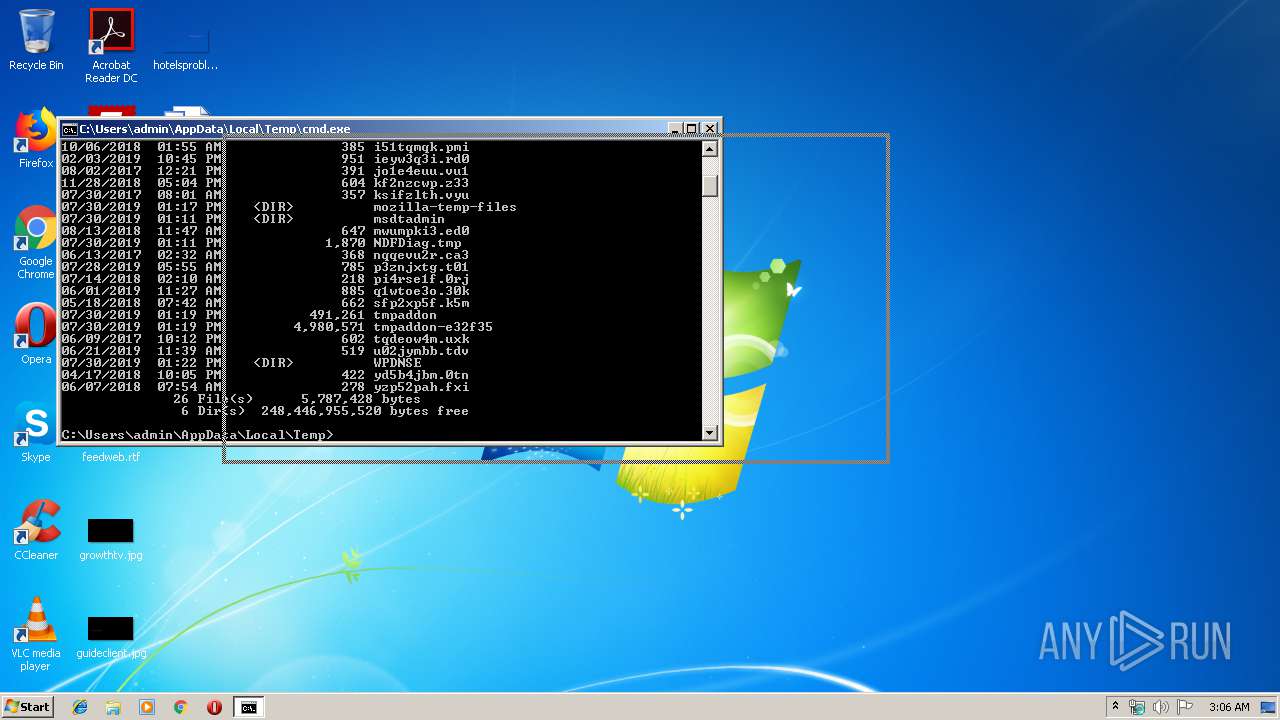Click the pi4rse1f.0rj file entry

[x=421, y=279]
